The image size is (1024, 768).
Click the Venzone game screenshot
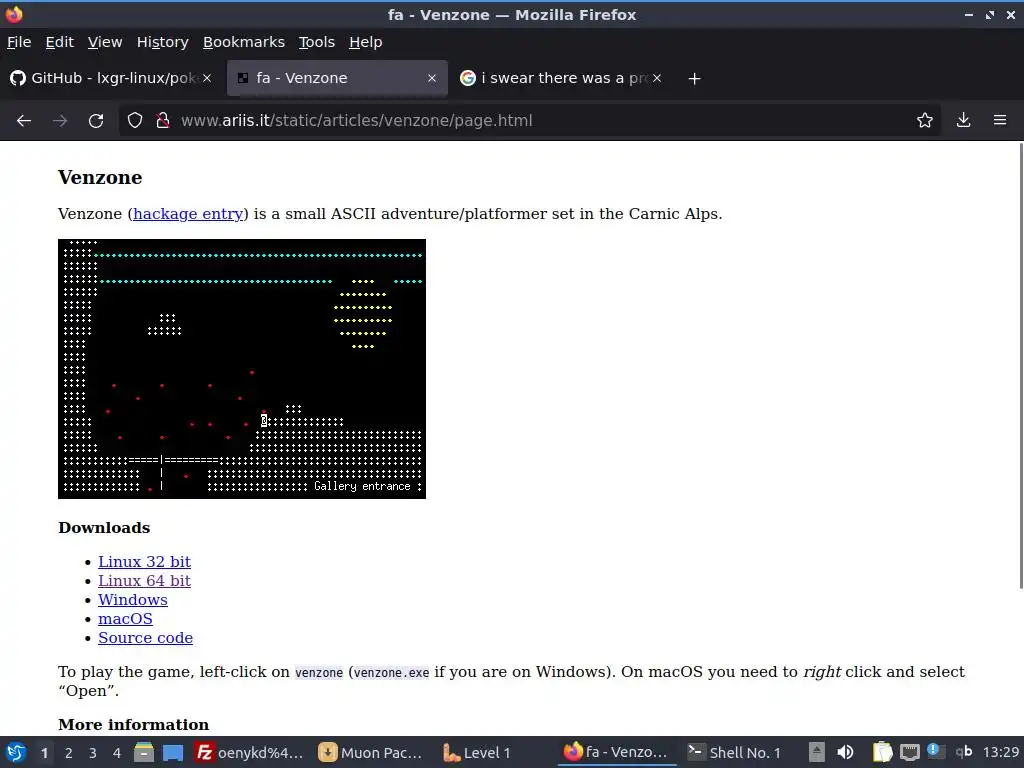point(242,369)
